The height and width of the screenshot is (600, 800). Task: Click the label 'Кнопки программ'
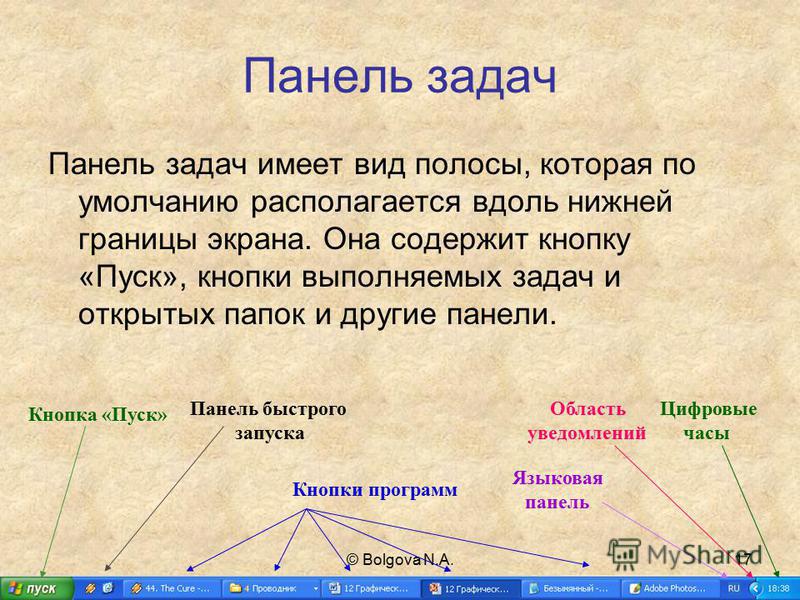pyautogui.click(x=375, y=490)
